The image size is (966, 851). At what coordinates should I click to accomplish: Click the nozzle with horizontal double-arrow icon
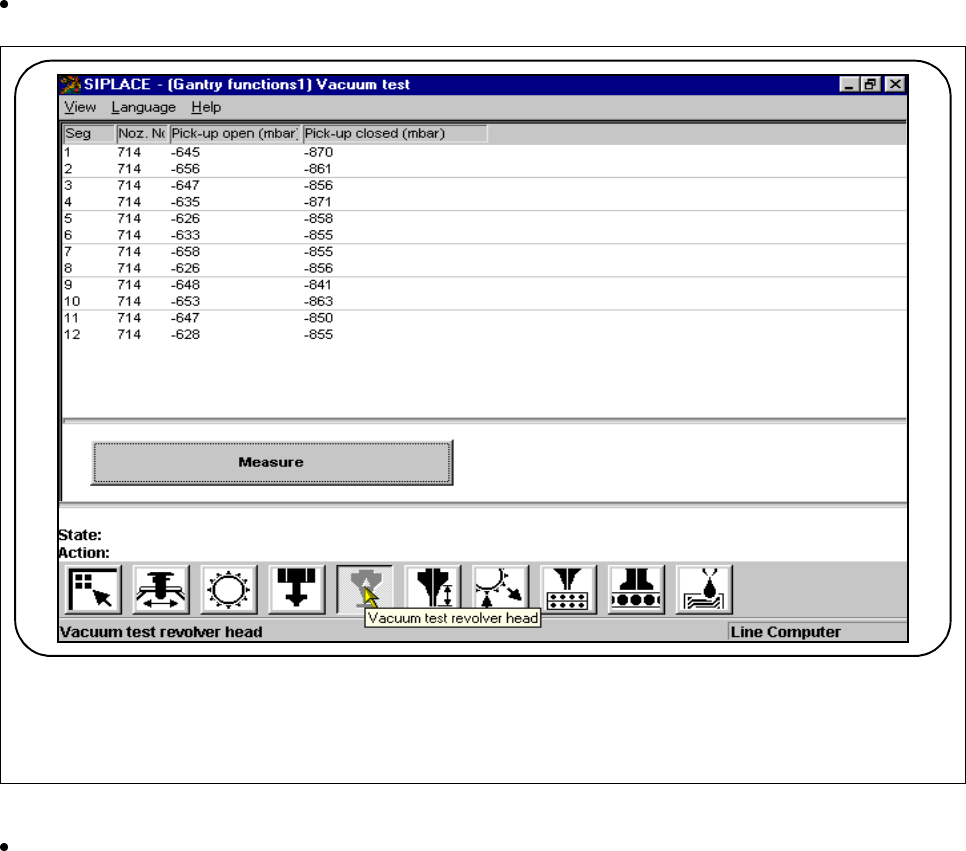[x=161, y=590]
